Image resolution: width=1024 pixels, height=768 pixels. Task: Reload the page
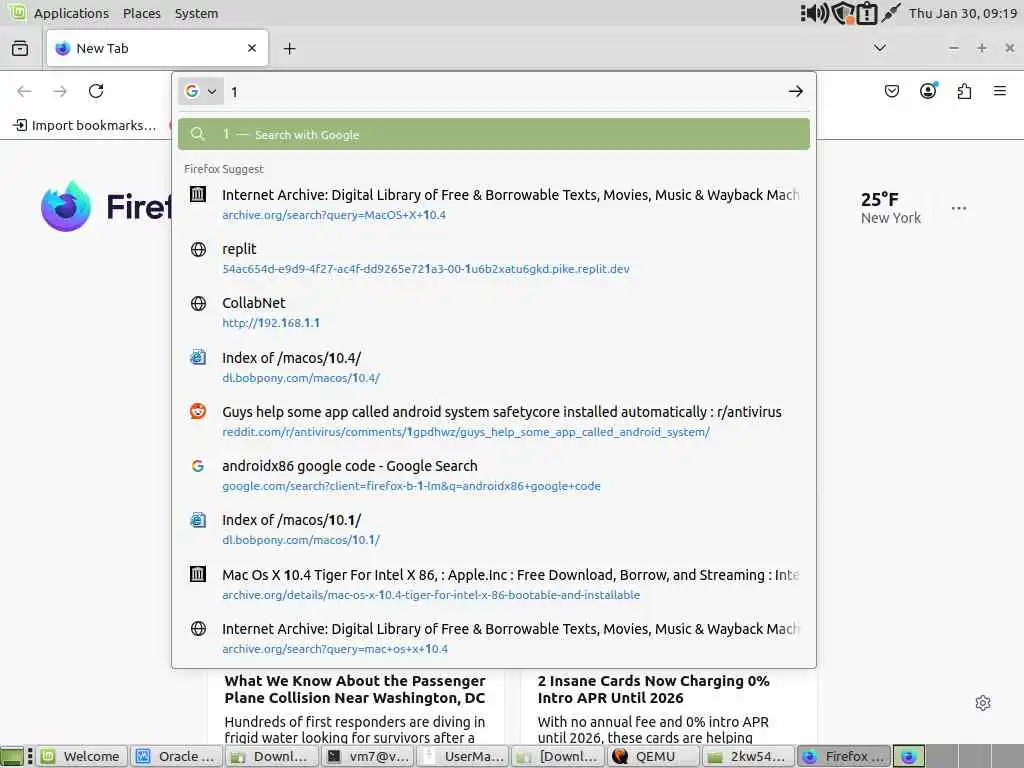(96, 91)
